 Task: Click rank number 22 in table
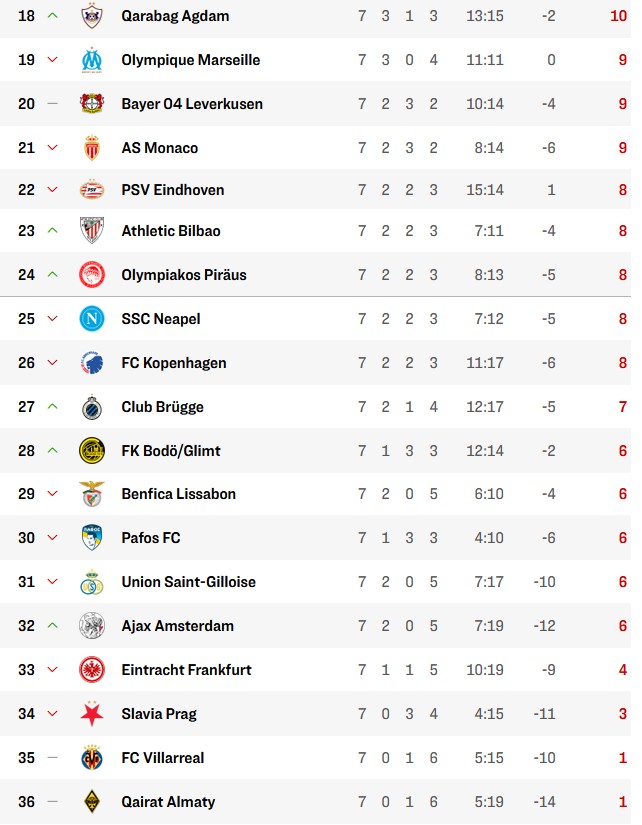pos(26,190)
